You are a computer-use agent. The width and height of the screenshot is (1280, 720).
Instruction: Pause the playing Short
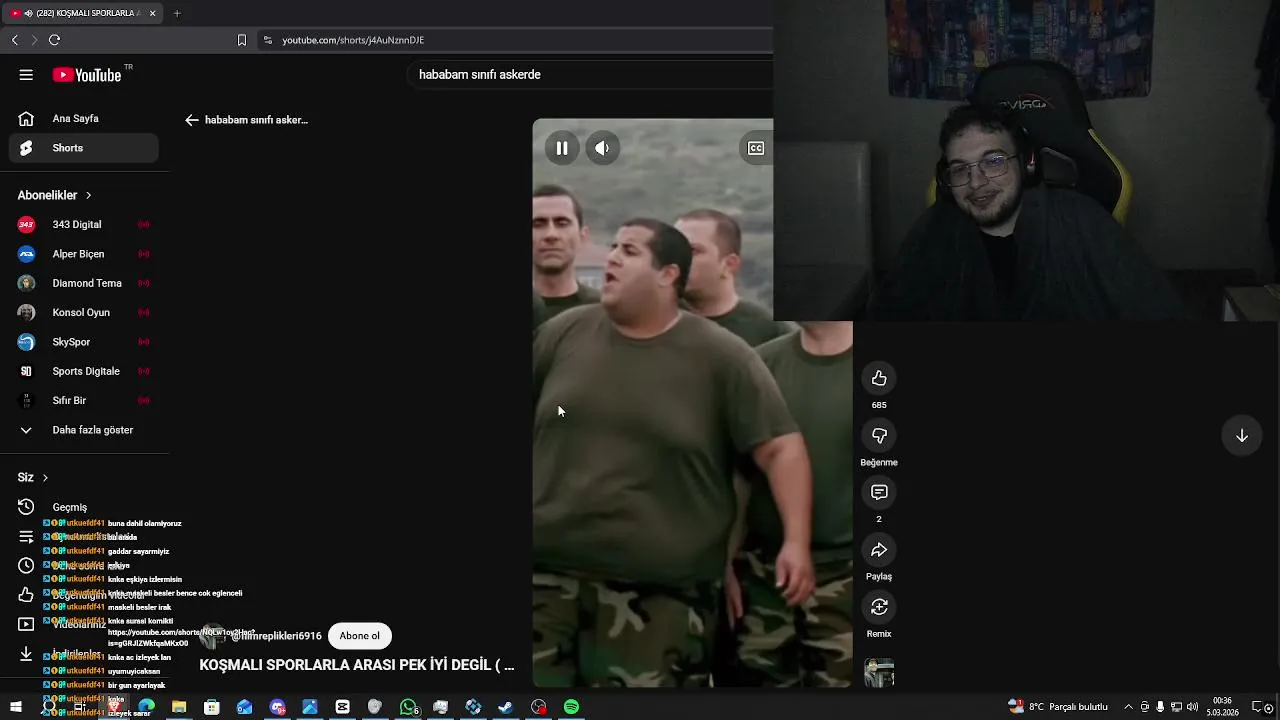pyautogui.click(x=562, y=148)
